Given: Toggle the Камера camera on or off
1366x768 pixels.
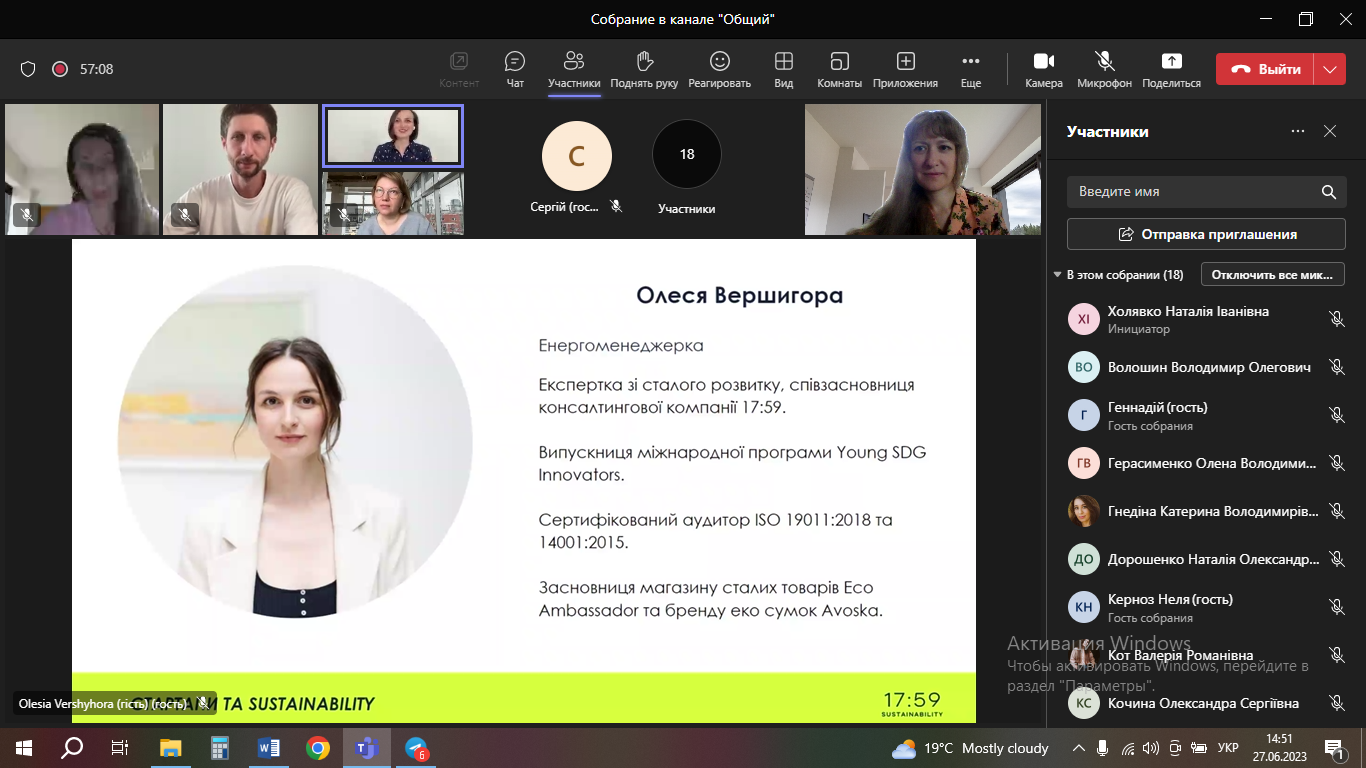Looking at the screenshot, I should pos(1044,62).
